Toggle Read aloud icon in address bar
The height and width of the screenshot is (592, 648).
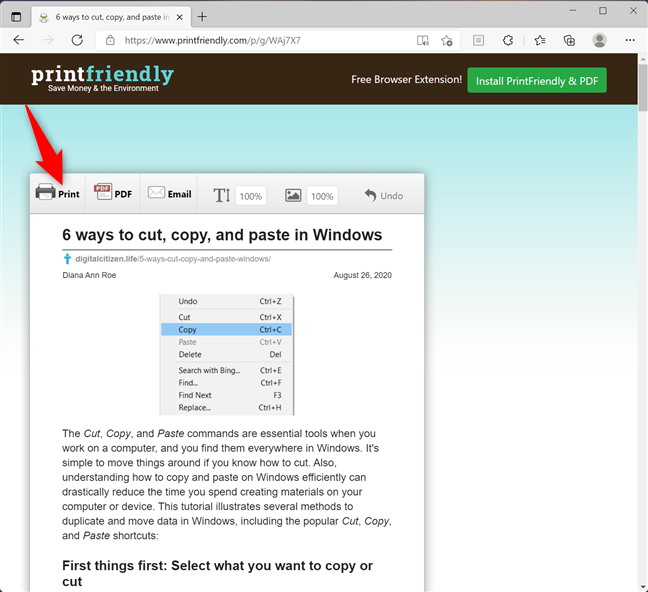point(423,41)
